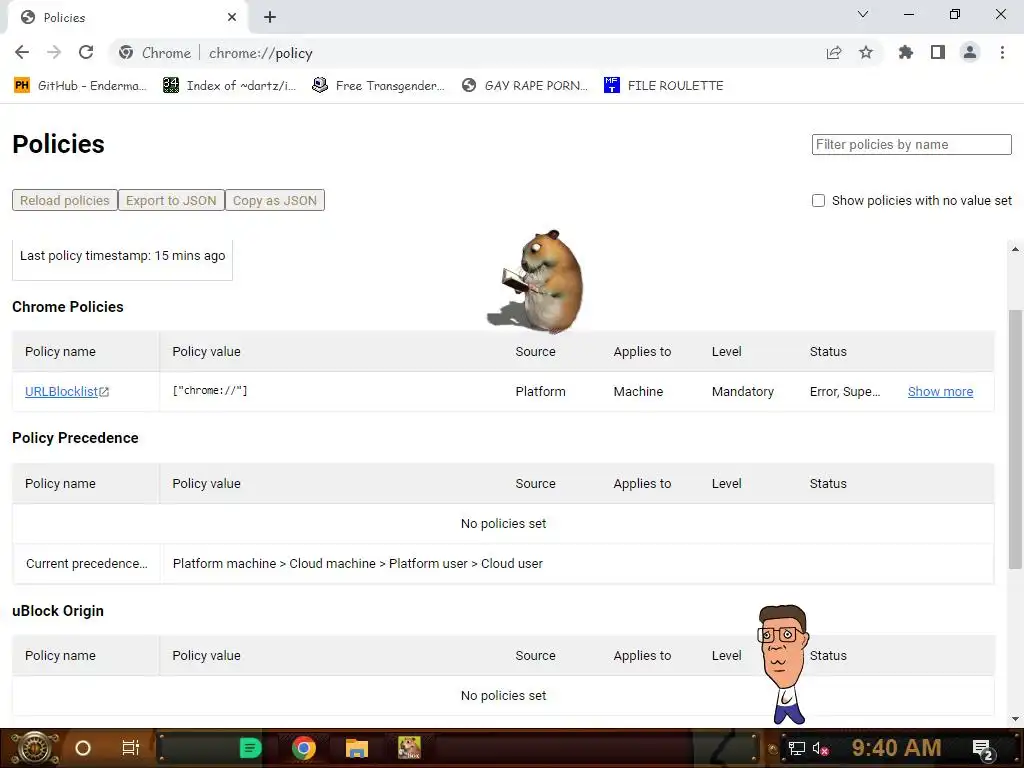Image resolution: width=1024 pixels, height=768 pixels.
Task: Click the vertical scrollbar thumb
Action: coord(1015,439)
